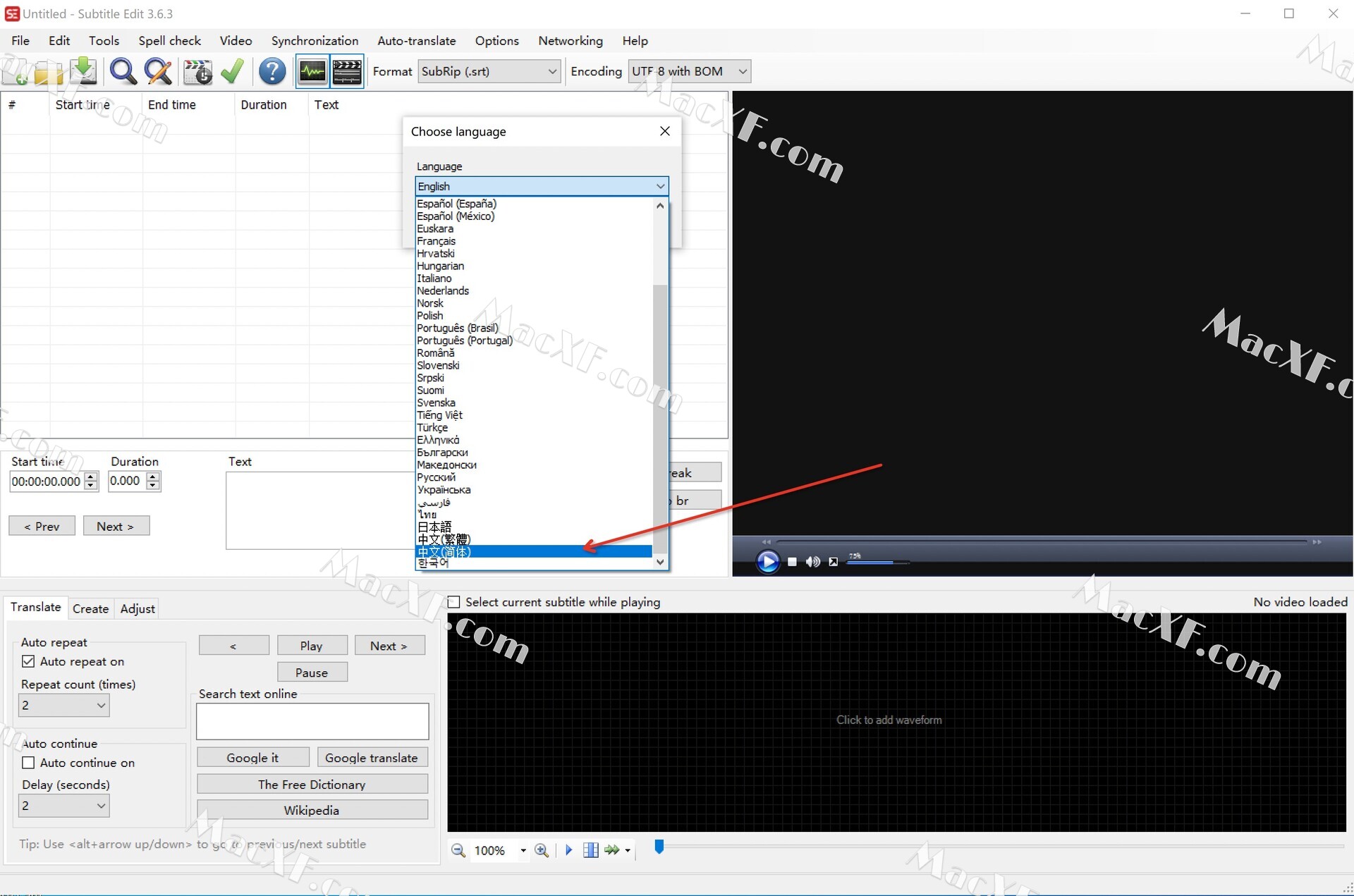
Task: Close the Choose language dialog
Action: (x=664, y=131)
